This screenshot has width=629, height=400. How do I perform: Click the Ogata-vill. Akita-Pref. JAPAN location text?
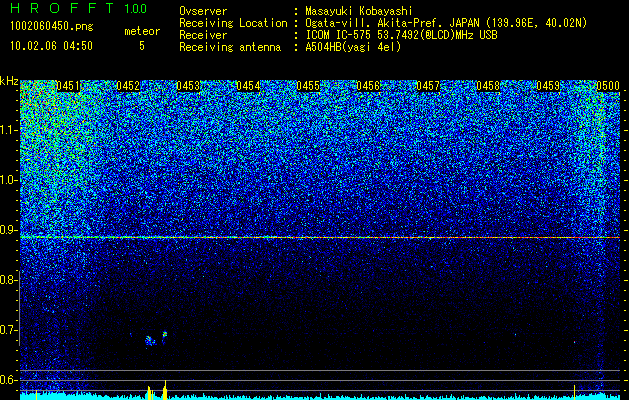(446, 23)
